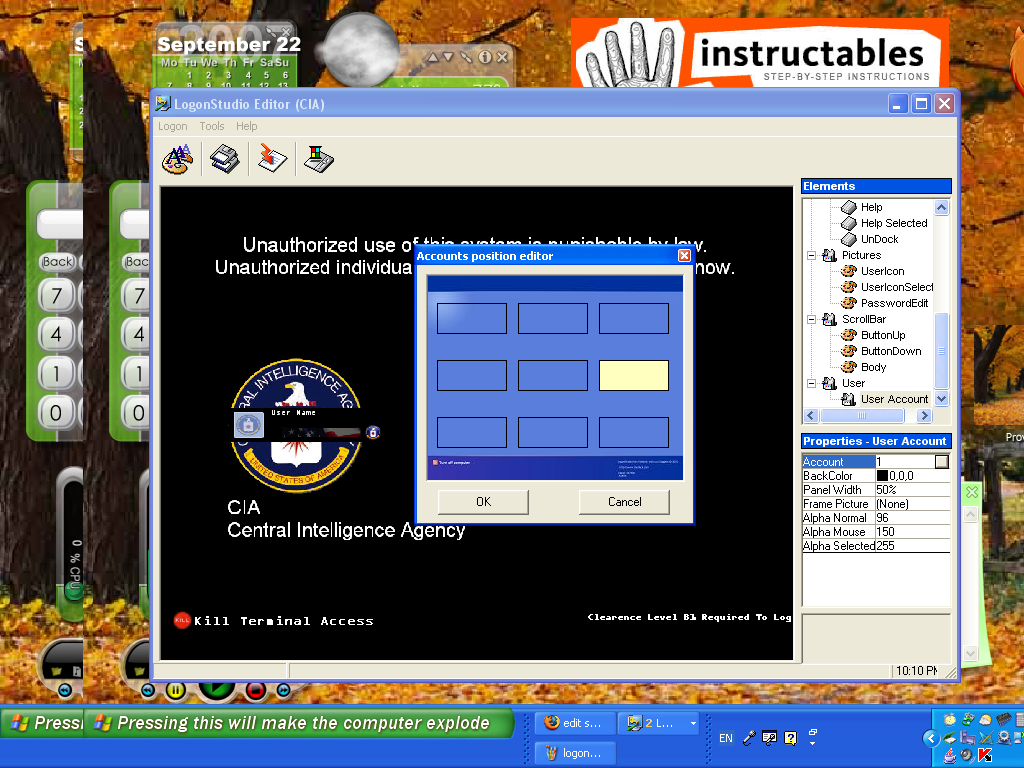Select the Body element

pyautogui.click(x=873, y=367)
